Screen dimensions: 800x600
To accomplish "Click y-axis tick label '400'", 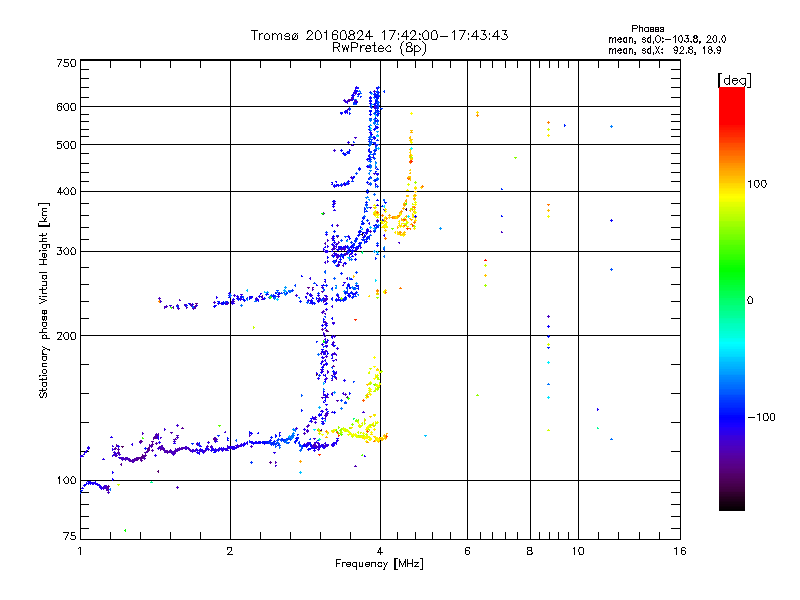I will 66,192.
